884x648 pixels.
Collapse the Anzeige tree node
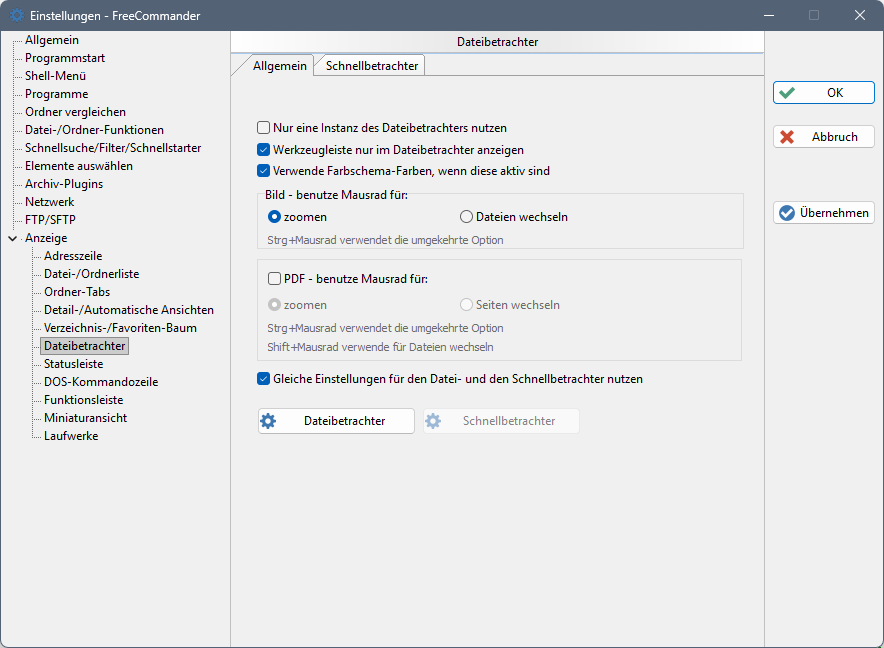coord(12,238)
